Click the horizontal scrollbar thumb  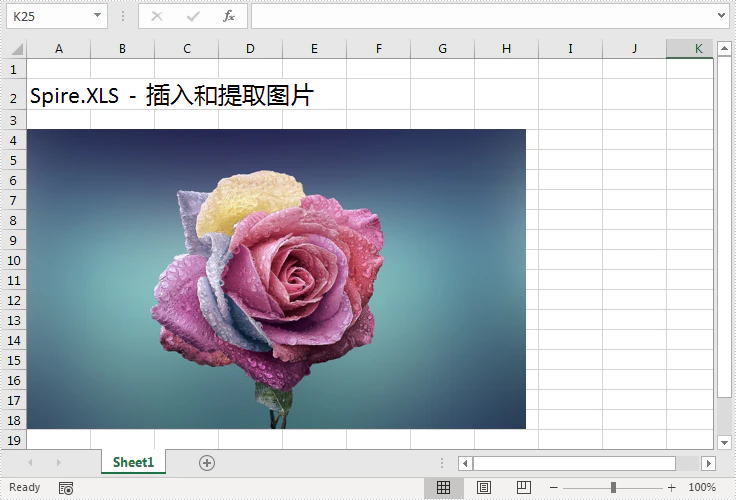coord(575,463)
